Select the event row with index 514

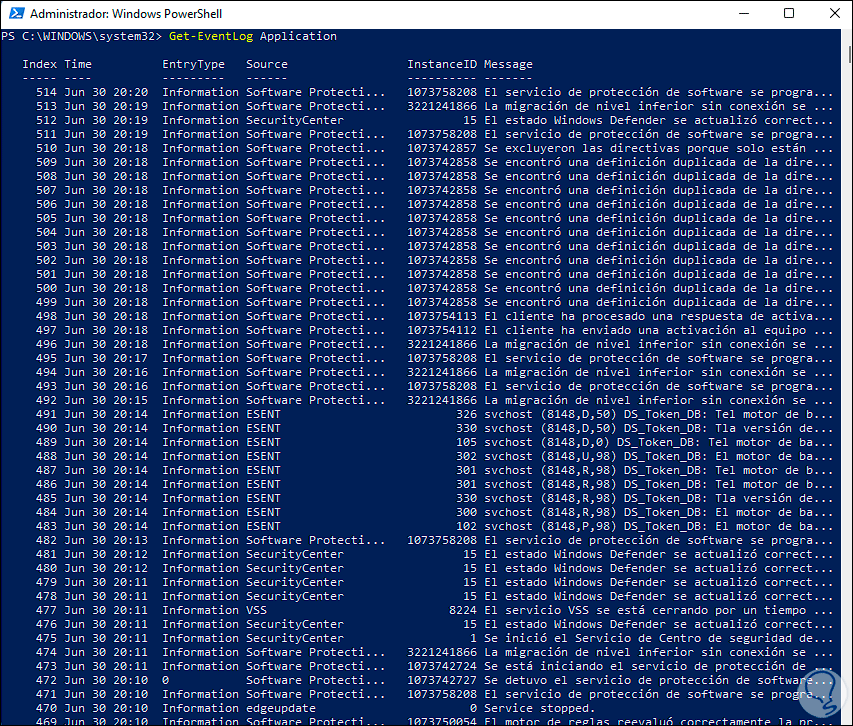(x=434, y=92)
